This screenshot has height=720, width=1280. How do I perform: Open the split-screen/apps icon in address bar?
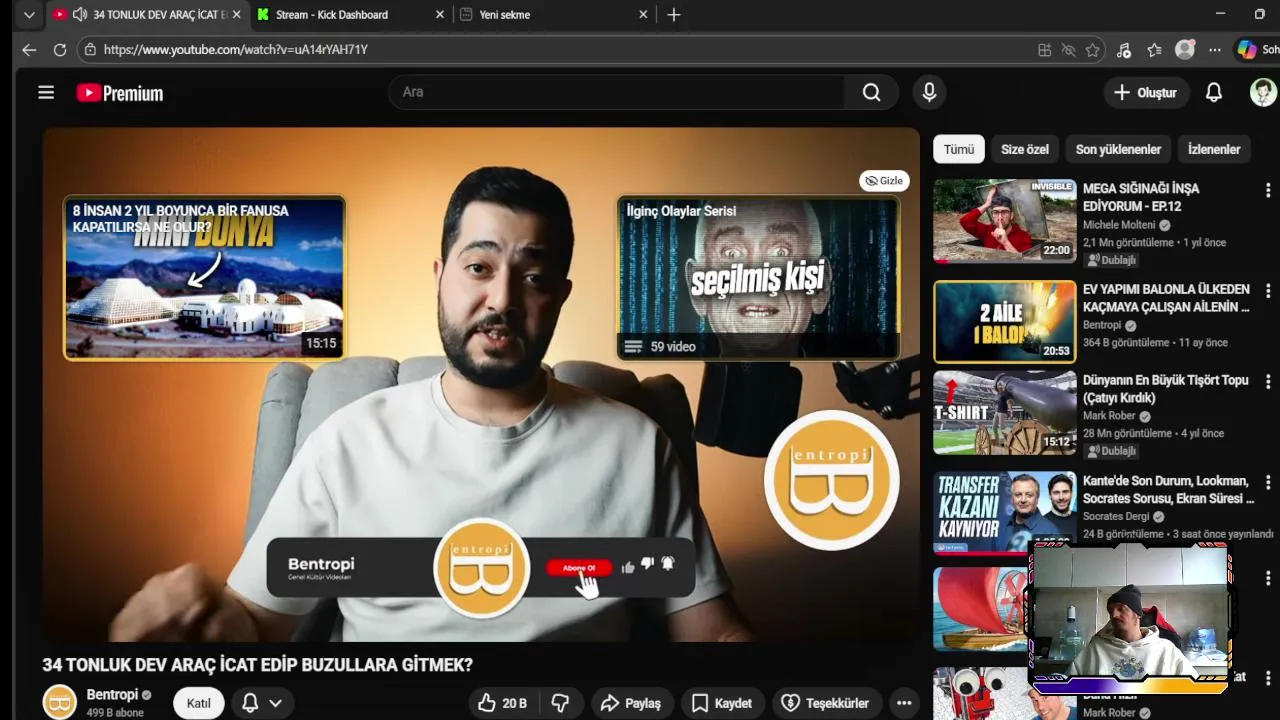pyautogui.click(x=1044, y=50)
